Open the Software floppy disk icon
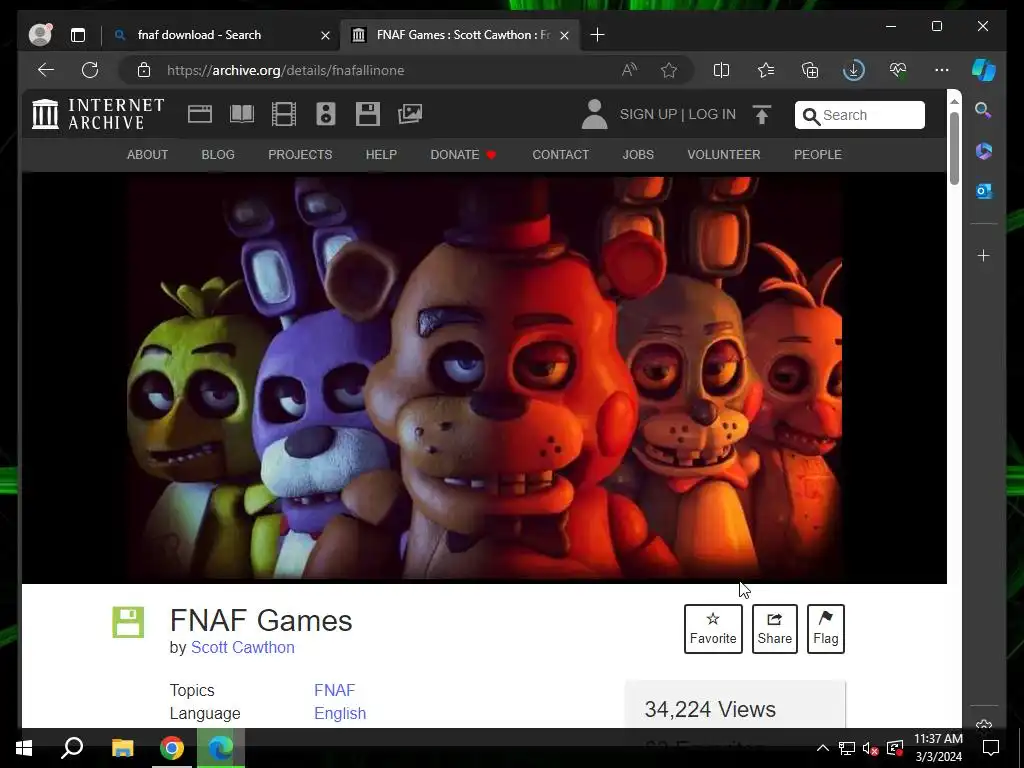This screenshot has height=768, width=1024. 368,114
